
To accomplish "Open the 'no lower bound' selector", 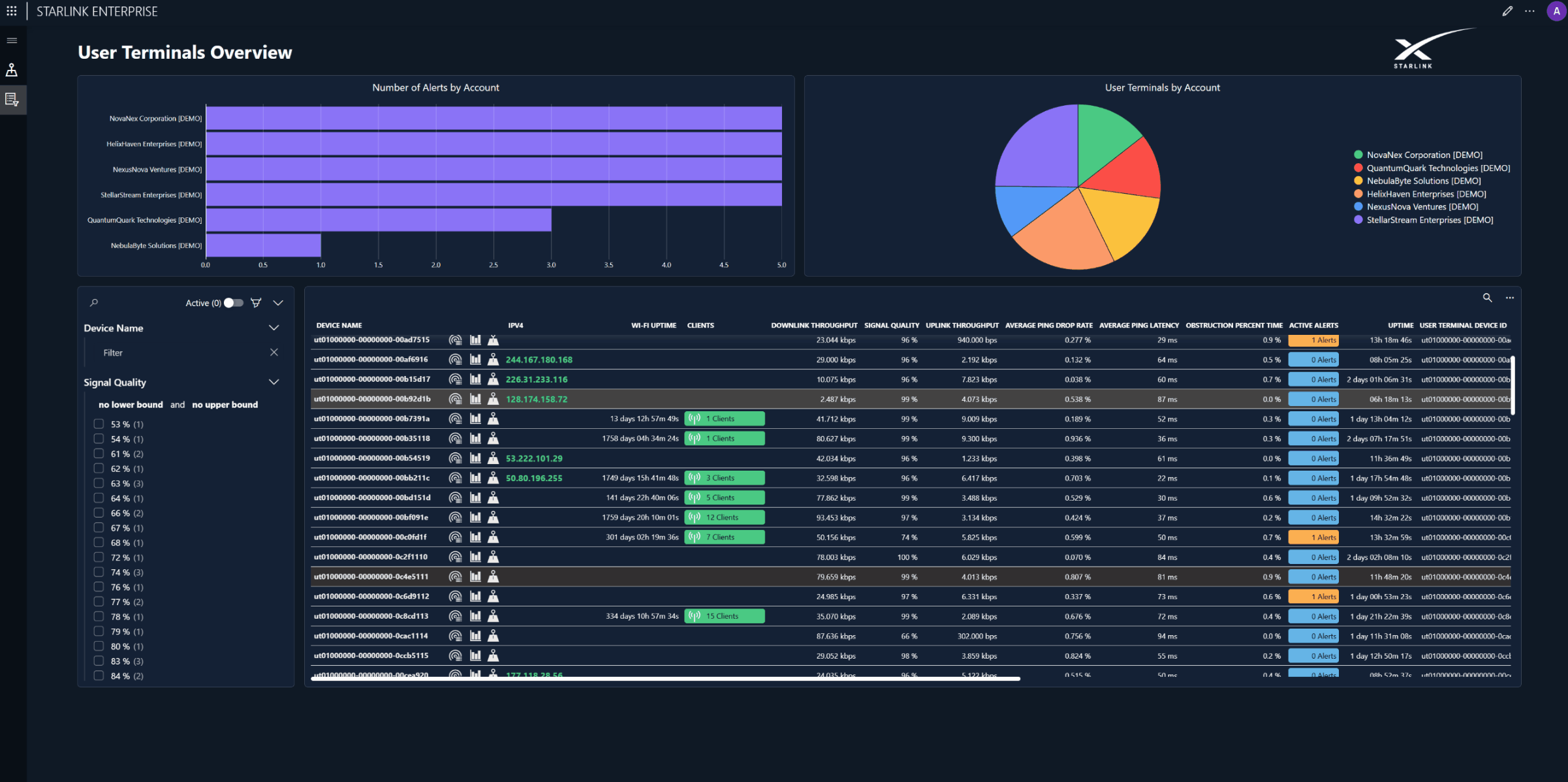I will tap(131, 405).
